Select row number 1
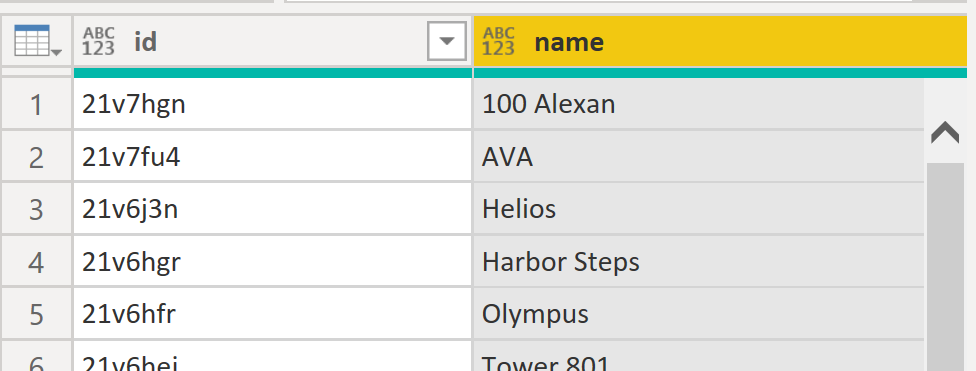Image resolution: width=976 pixels, height=371 pixels. pos(36,104)
